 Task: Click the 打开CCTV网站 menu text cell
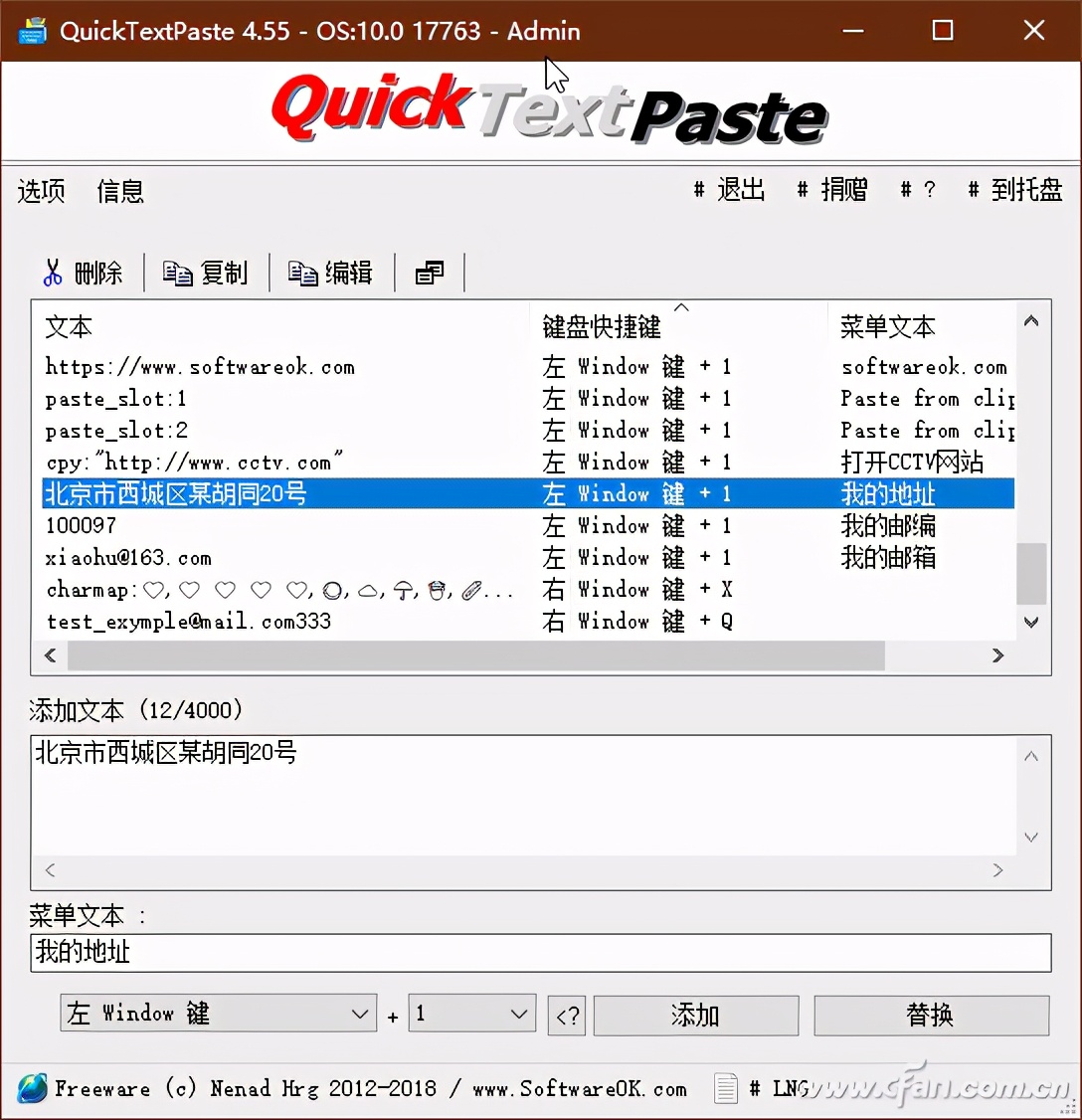tap(912, 463)
